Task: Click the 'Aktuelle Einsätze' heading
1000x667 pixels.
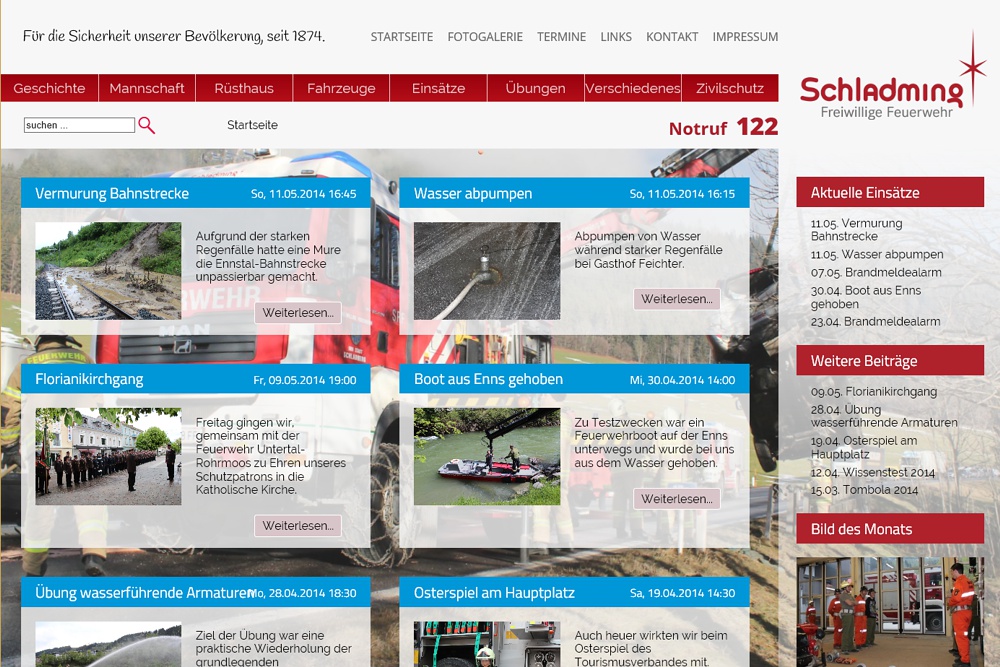Action: [865, 193]
